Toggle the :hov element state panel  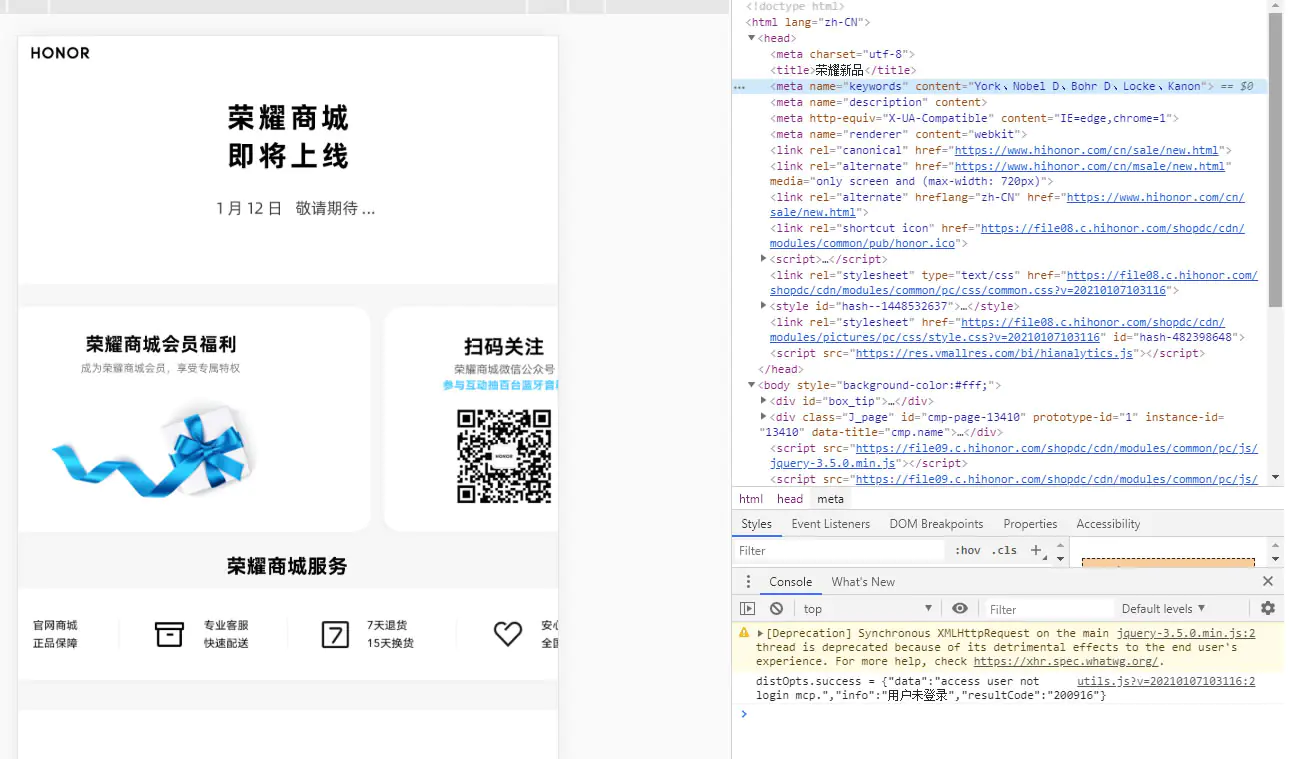(x=968, y=550)
